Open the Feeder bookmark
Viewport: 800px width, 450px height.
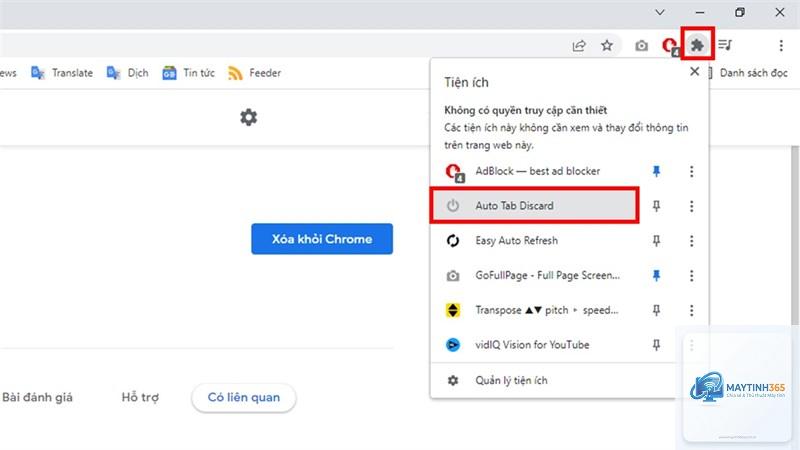click(255, 73)
